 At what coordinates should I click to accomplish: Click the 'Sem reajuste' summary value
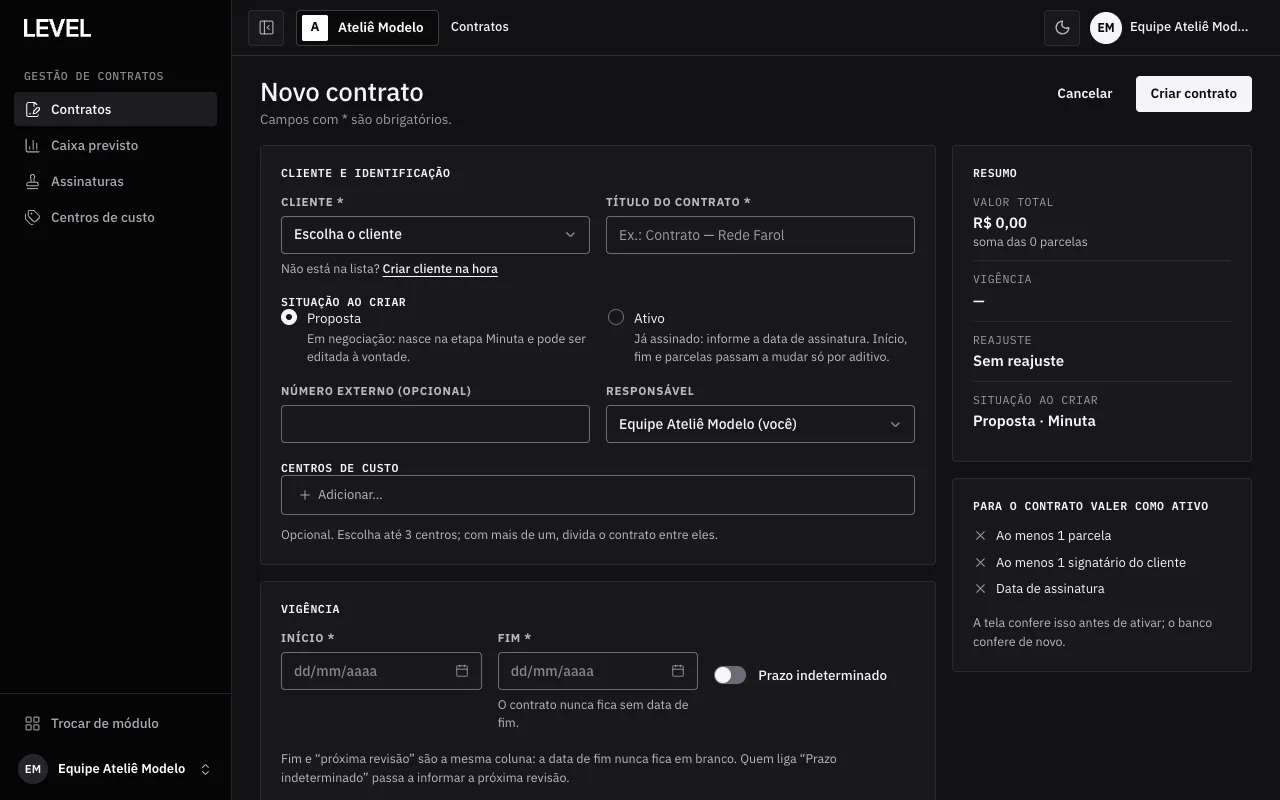tap(1018, 361)
